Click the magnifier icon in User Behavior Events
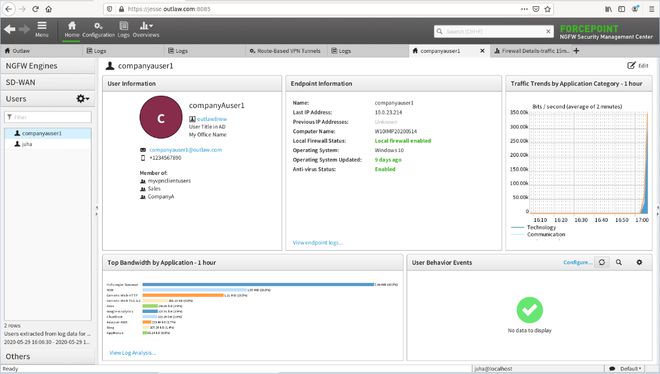 [619, 262]
